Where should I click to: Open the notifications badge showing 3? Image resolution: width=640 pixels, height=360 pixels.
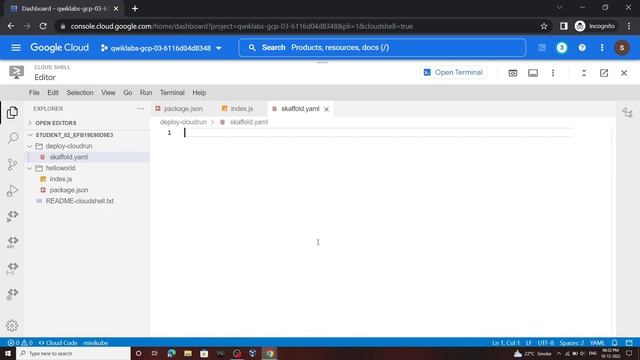click(562, 48)
